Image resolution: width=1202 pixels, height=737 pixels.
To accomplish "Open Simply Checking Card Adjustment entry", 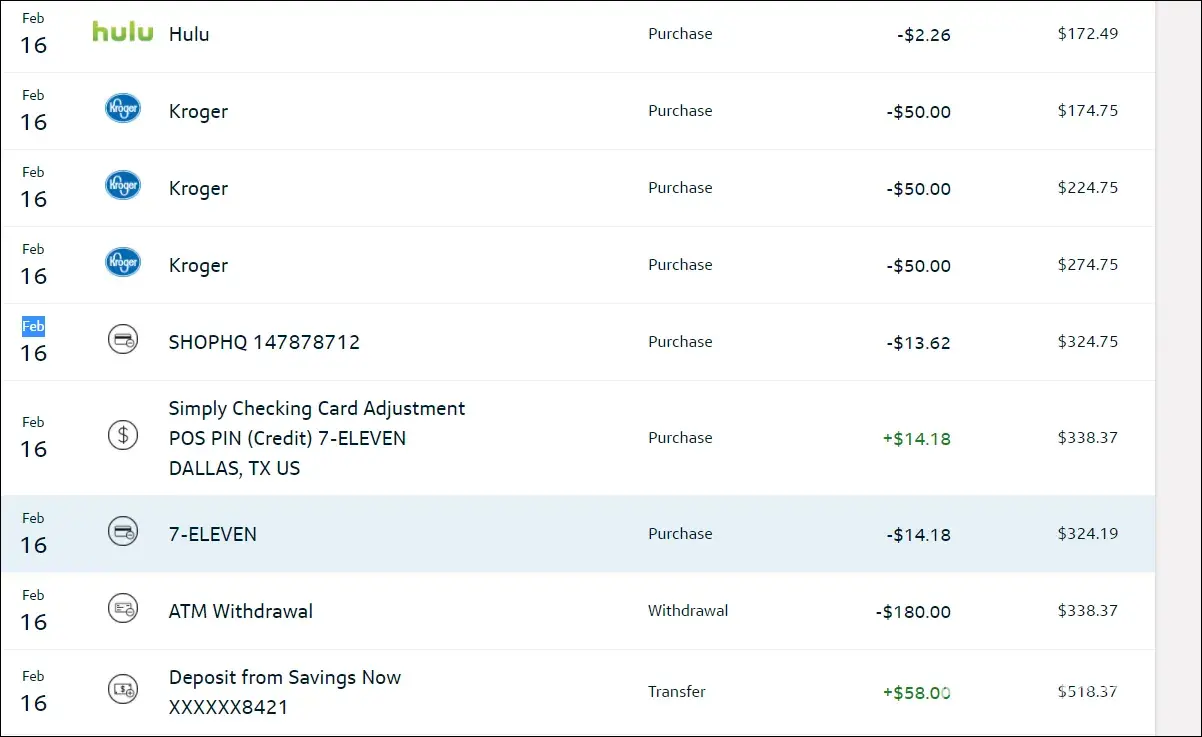I will coord(316,409).
